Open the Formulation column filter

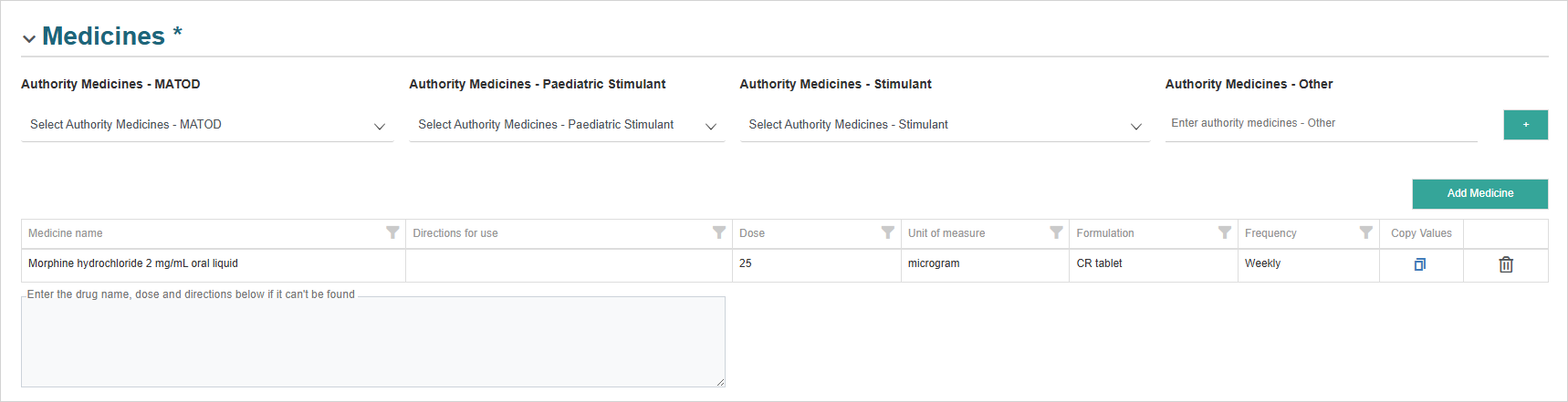(1225, 232)
